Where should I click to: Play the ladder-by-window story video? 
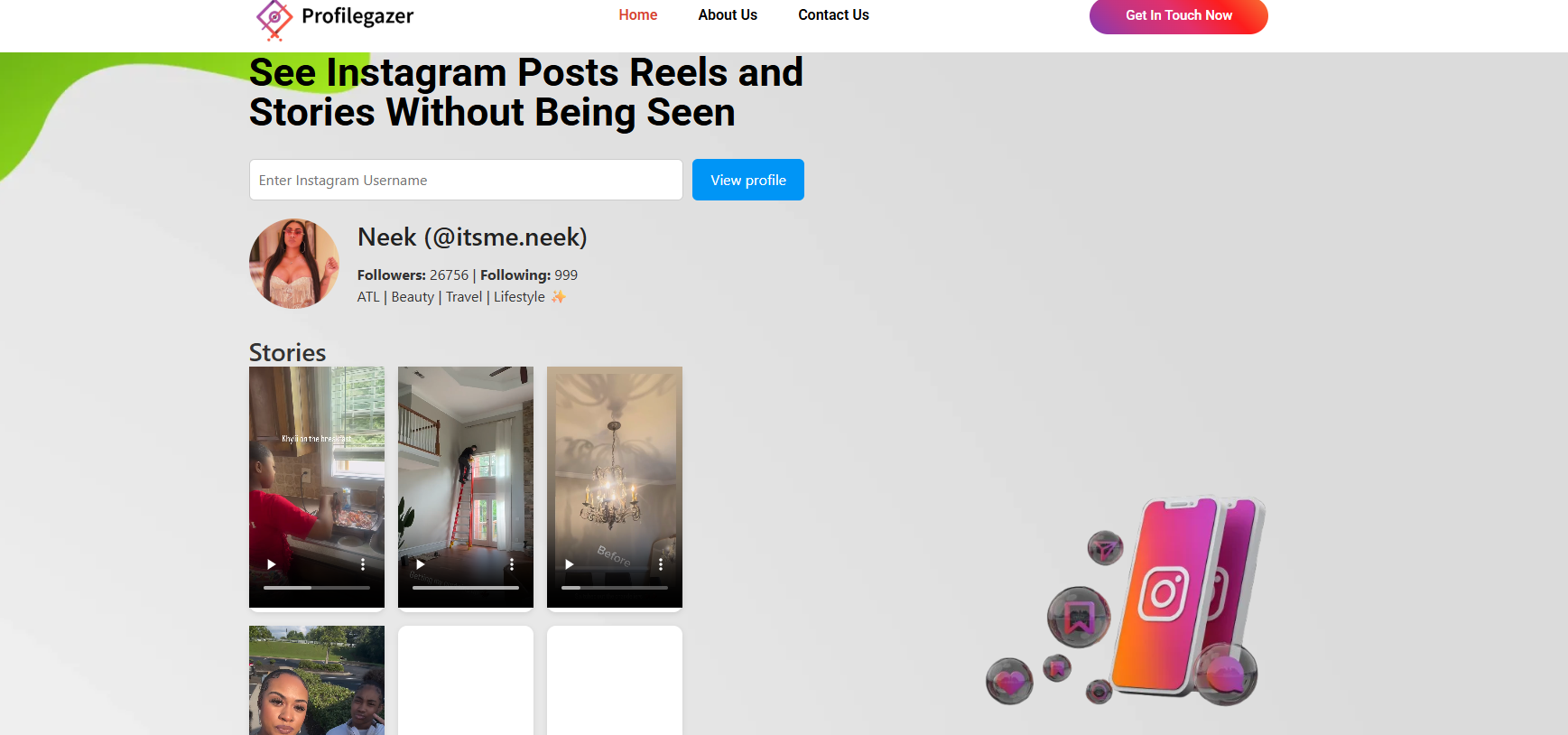pos(420,564)
